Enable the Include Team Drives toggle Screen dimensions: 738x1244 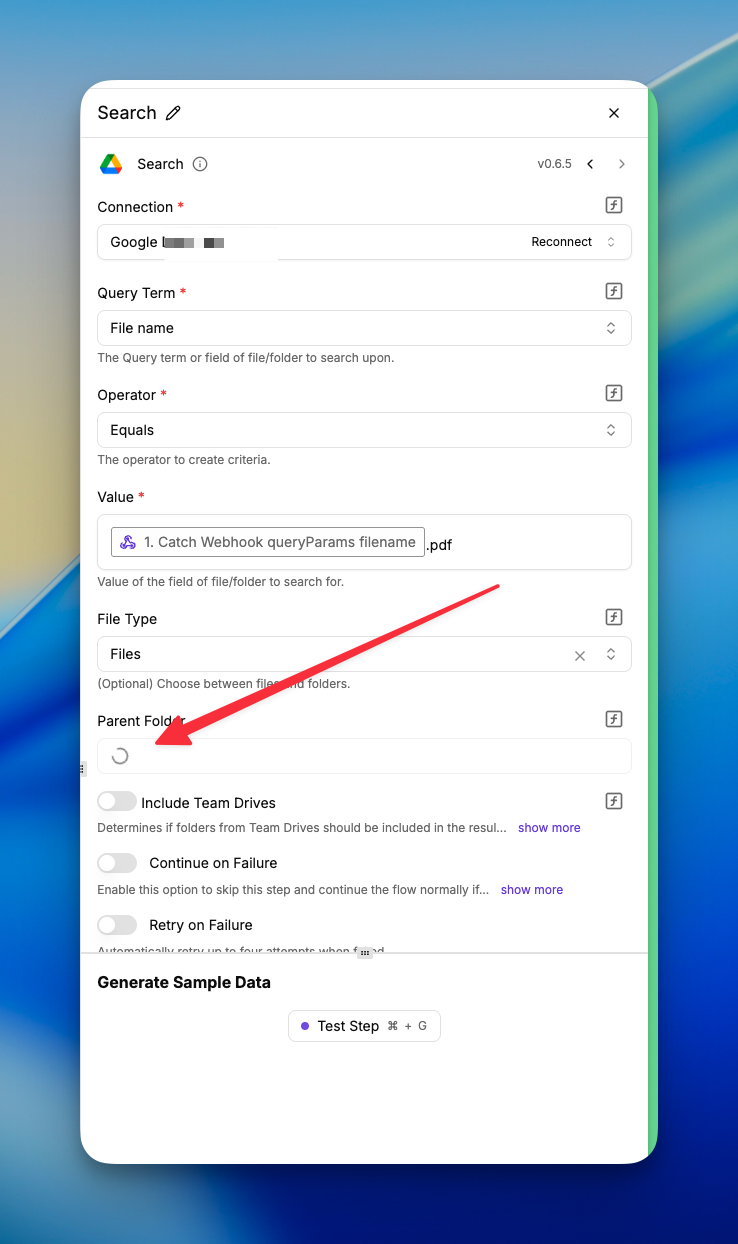[117, 801]
